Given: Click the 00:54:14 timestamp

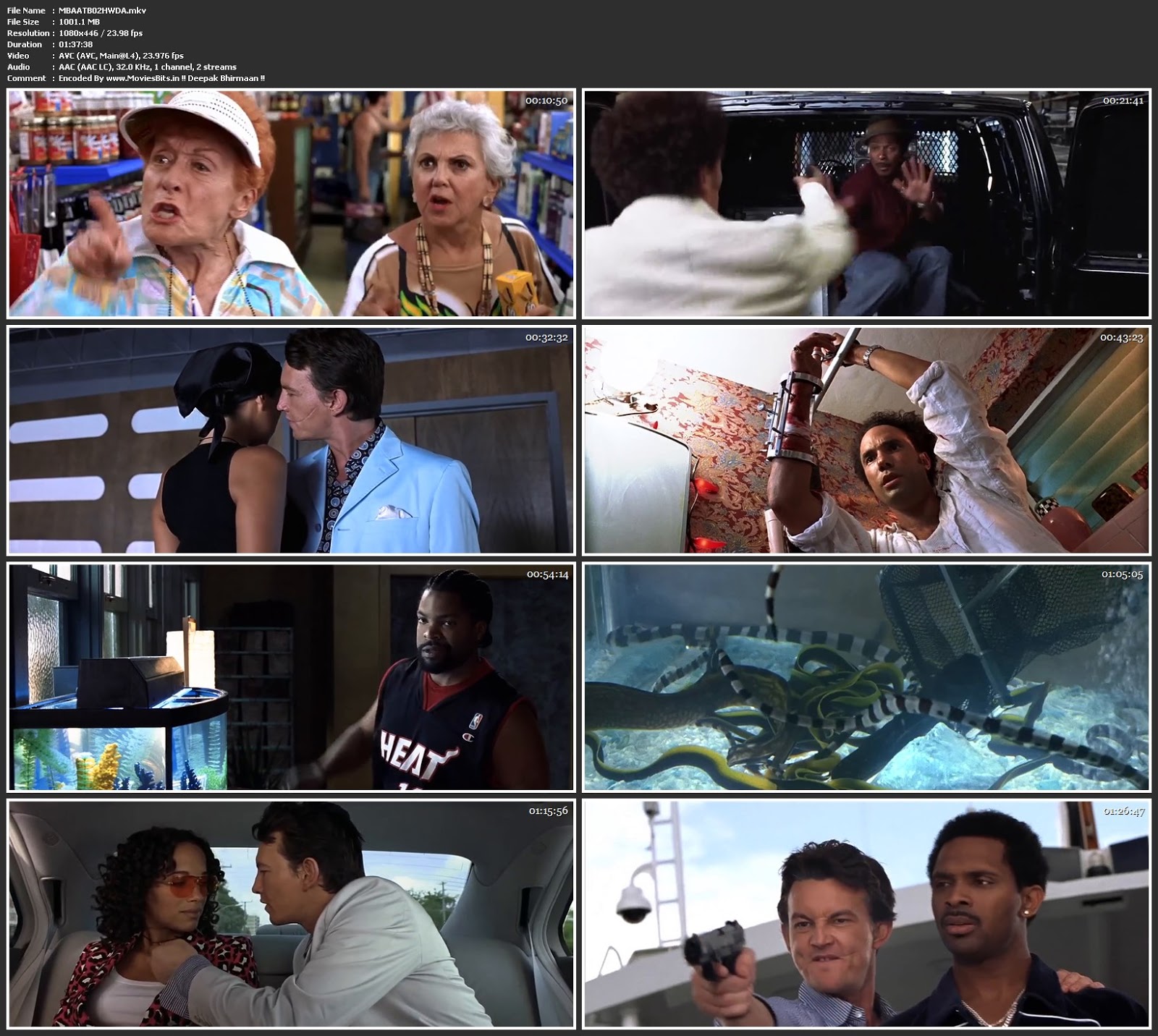Looking at the screenshot, I should [546, 574].
